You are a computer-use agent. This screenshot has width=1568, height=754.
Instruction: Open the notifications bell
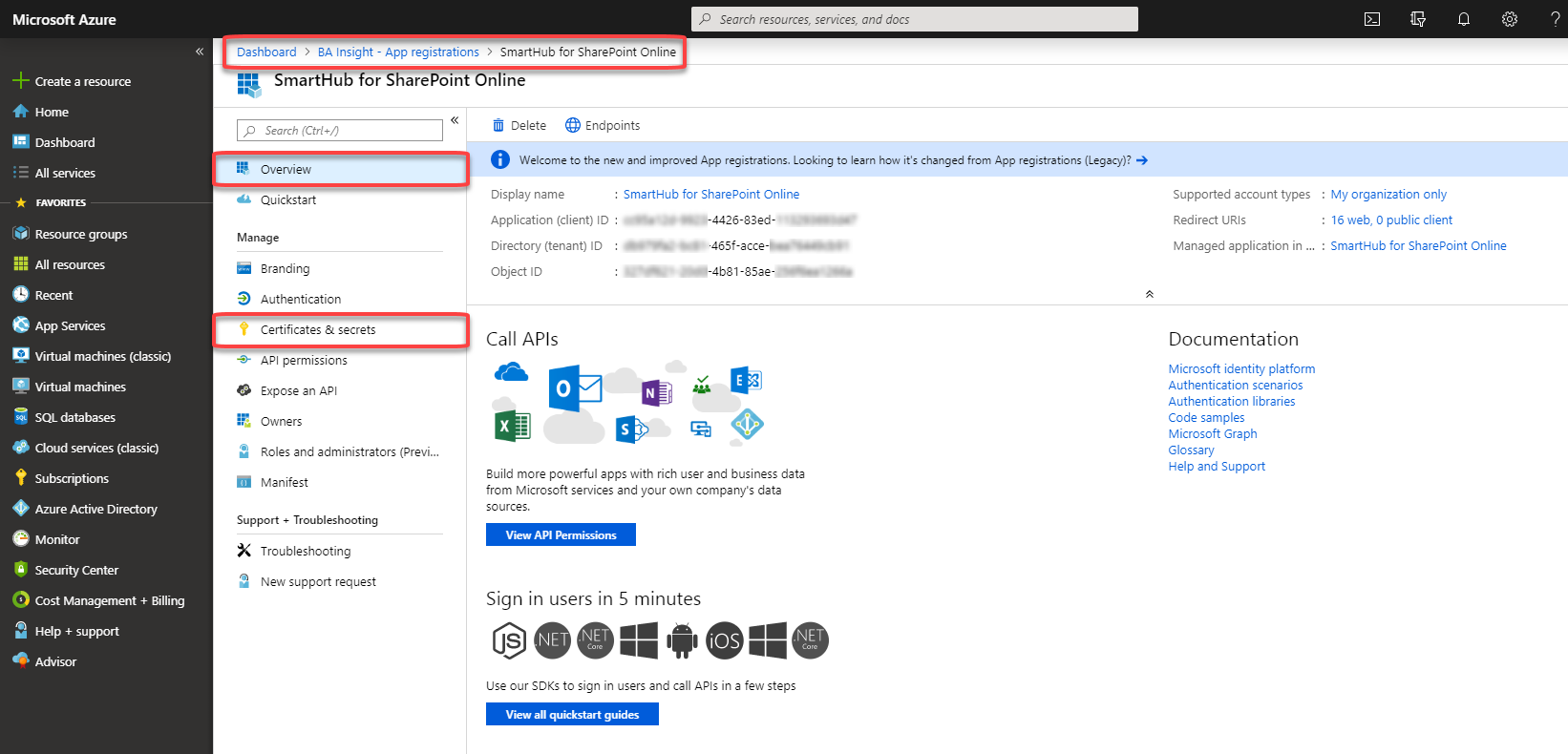click(x=1463, y=19)
